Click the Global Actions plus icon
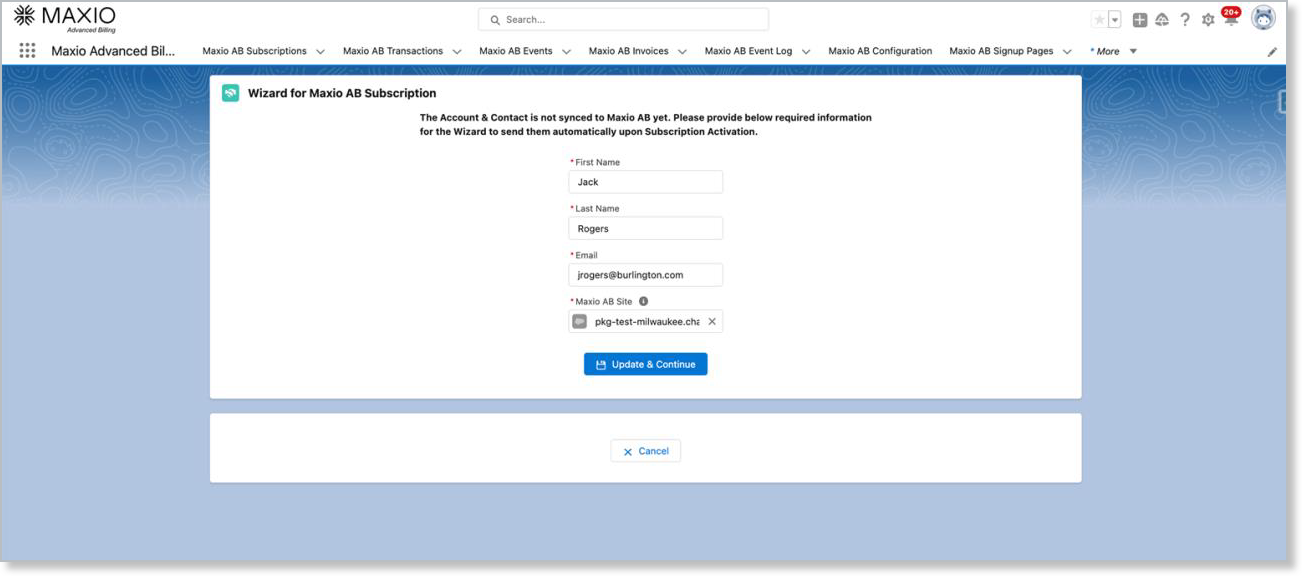The height and width of the screenshot is (576, 1302). 1139,20
